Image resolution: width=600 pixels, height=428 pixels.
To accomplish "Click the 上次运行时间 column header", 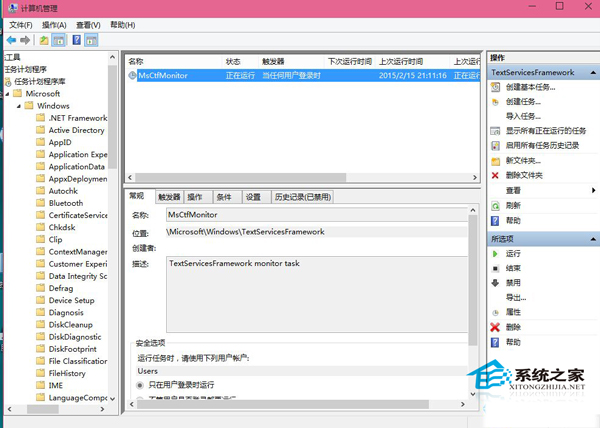I will tap(413, 62).
